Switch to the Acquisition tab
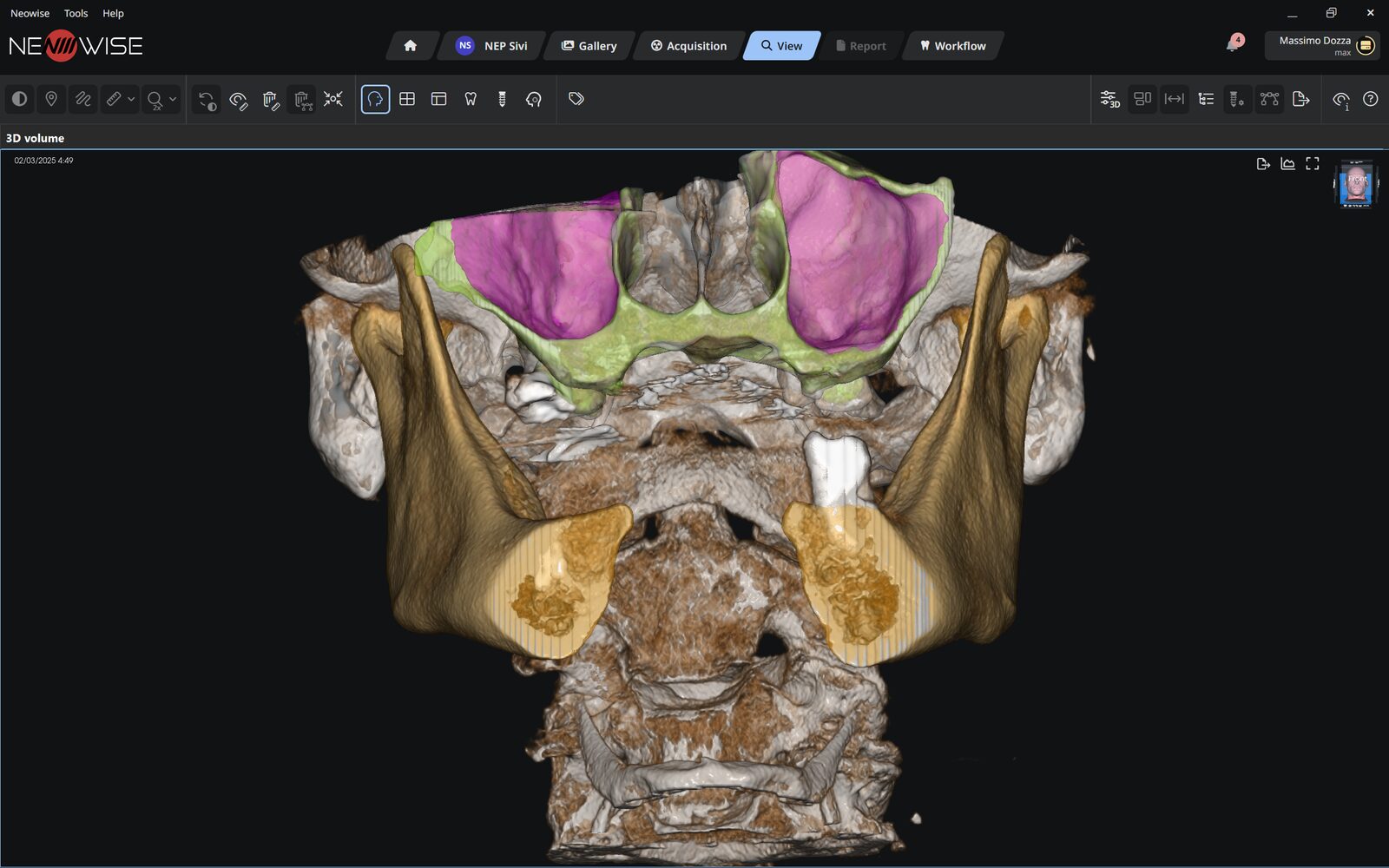1389x868 pixels. (689, 46)
